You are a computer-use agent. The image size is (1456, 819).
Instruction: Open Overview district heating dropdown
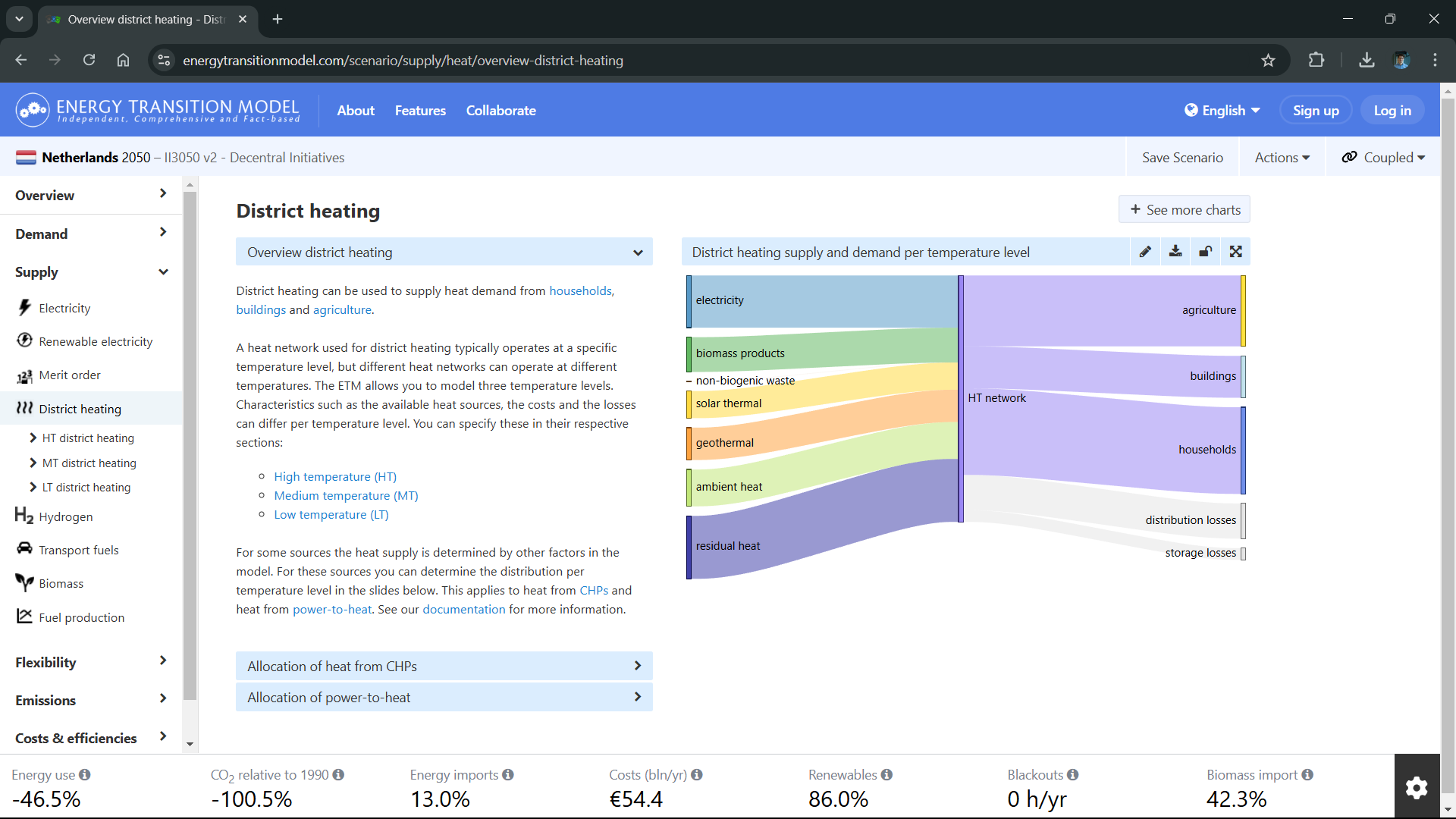(x=444, y=253)
